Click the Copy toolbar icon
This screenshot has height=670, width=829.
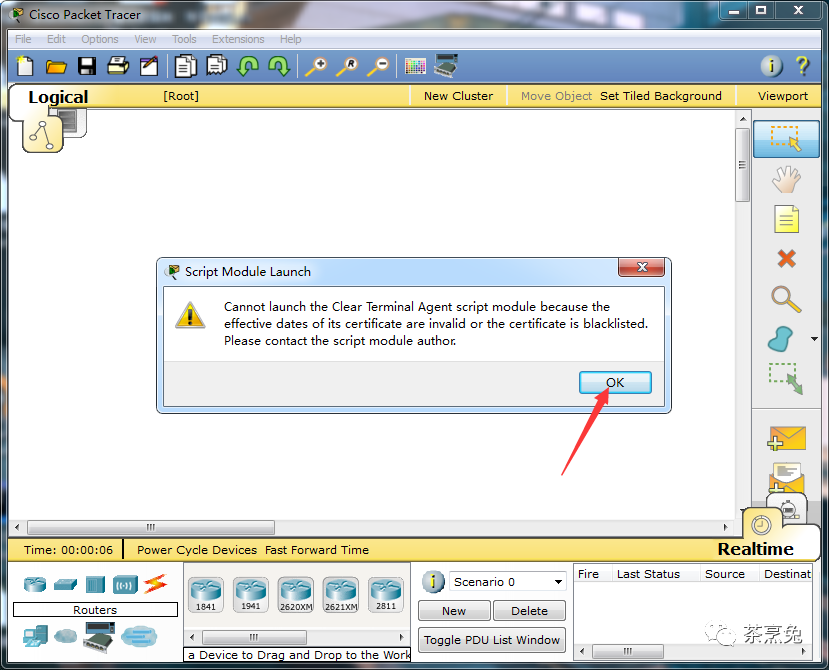point(186,67)
